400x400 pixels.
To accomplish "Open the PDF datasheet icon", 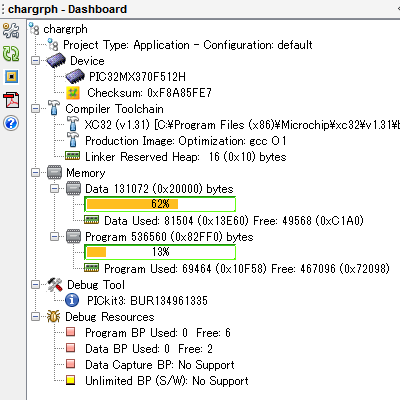I will pos(11,100).
